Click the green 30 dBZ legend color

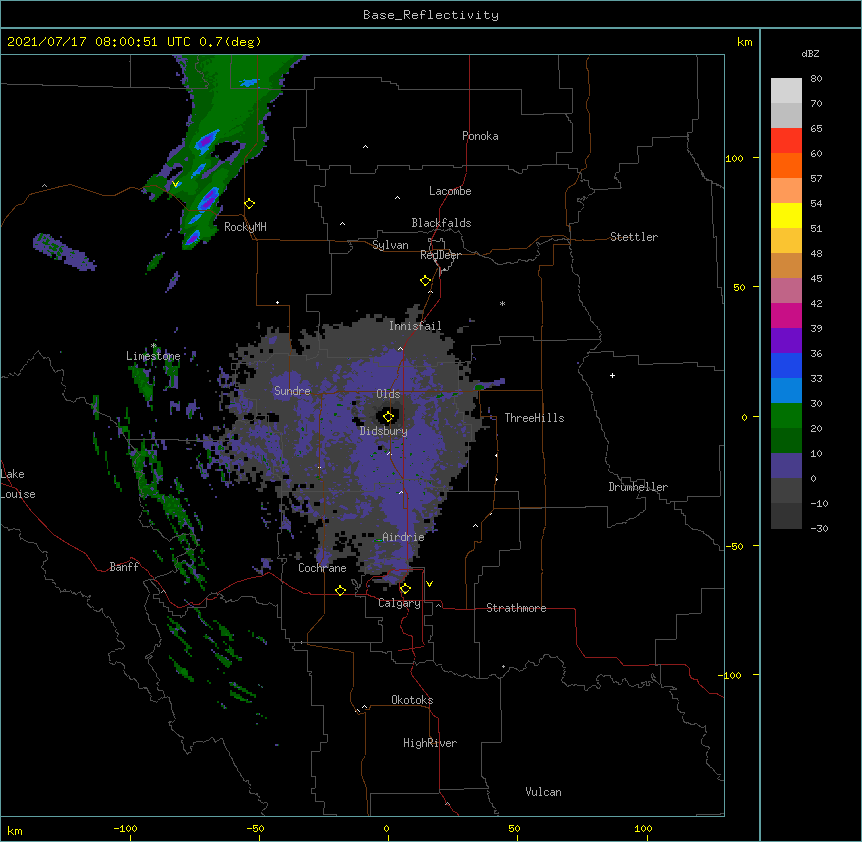tap(786, 416)
